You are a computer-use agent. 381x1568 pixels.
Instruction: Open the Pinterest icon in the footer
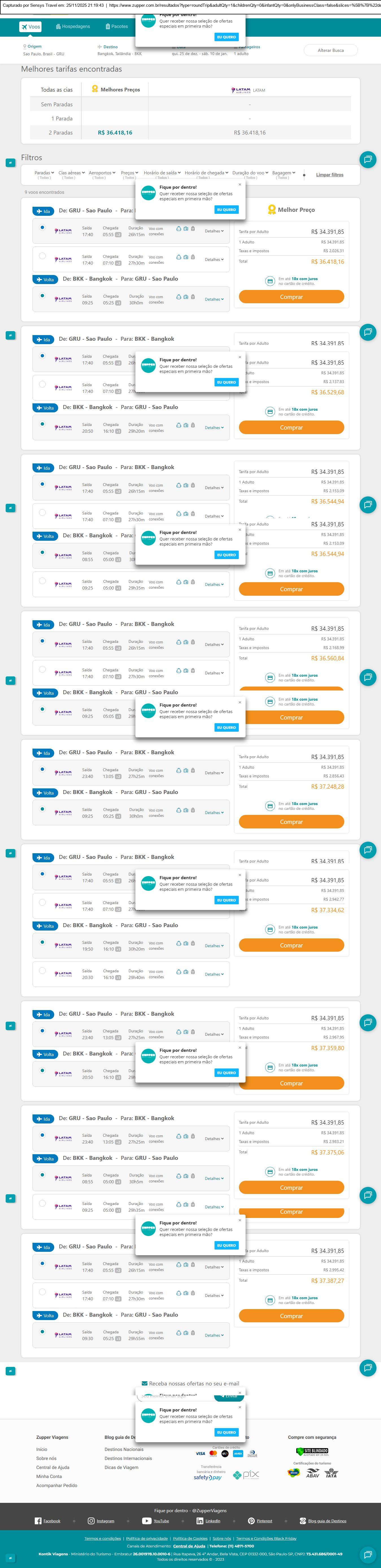coord(251,1521)
